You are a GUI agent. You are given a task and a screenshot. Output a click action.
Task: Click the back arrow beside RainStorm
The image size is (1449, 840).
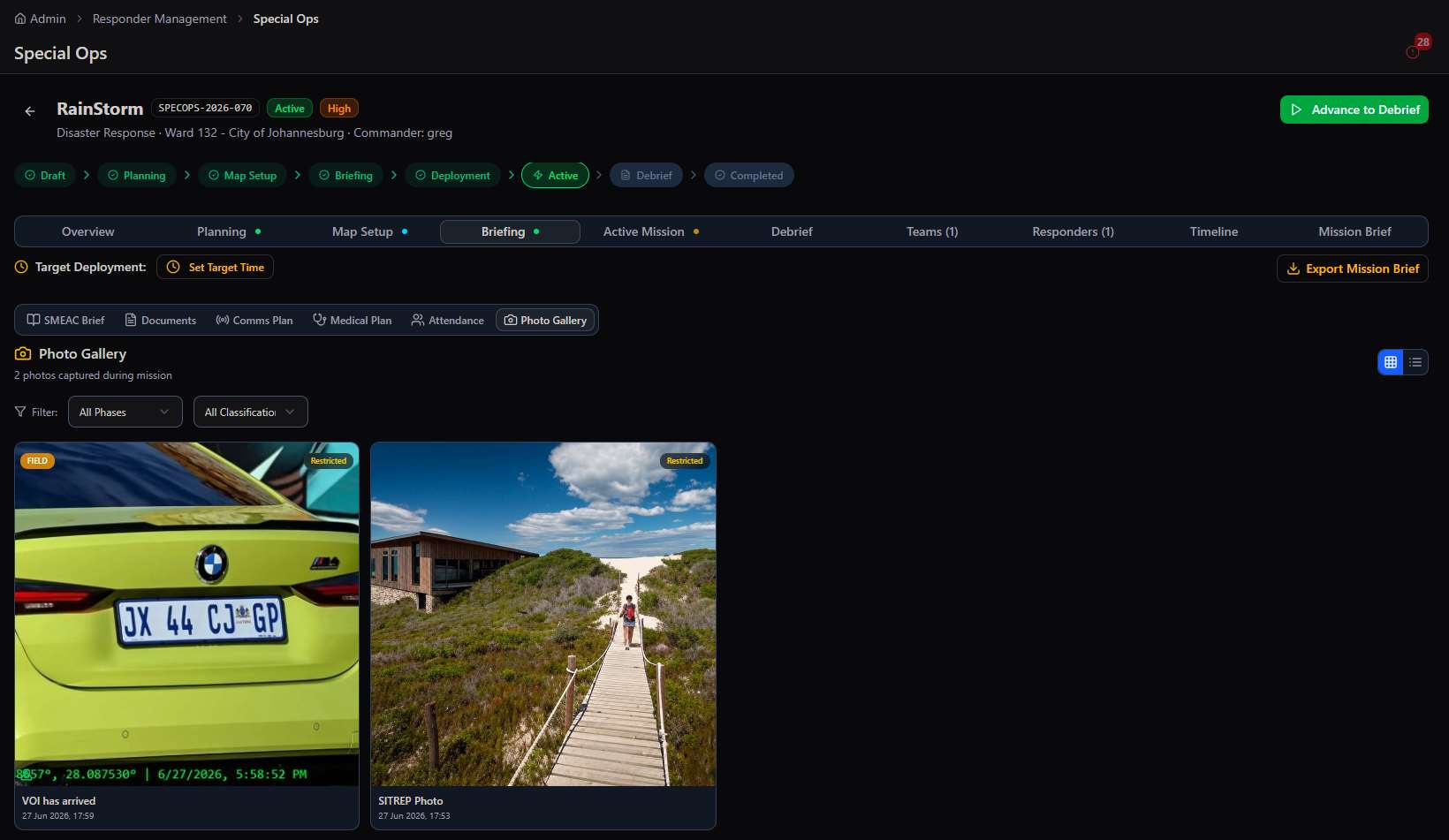[30, 111]
